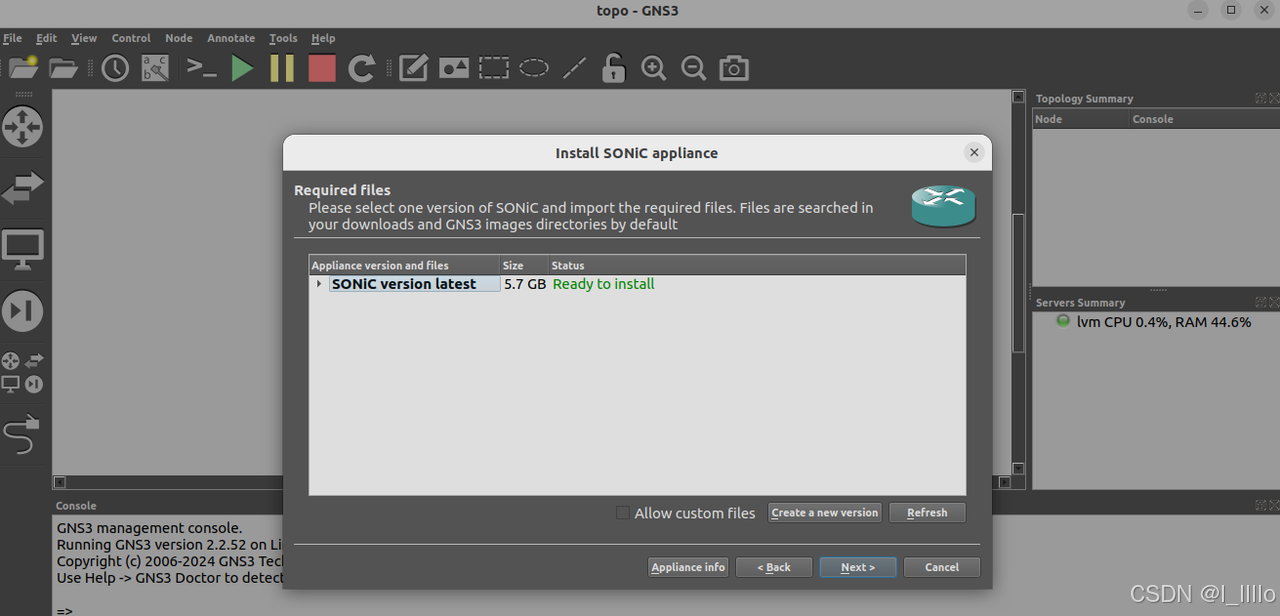Click the Zoom in magnifier icon
This screenshot has width=1280, height=616.
[x=654, y=68]
